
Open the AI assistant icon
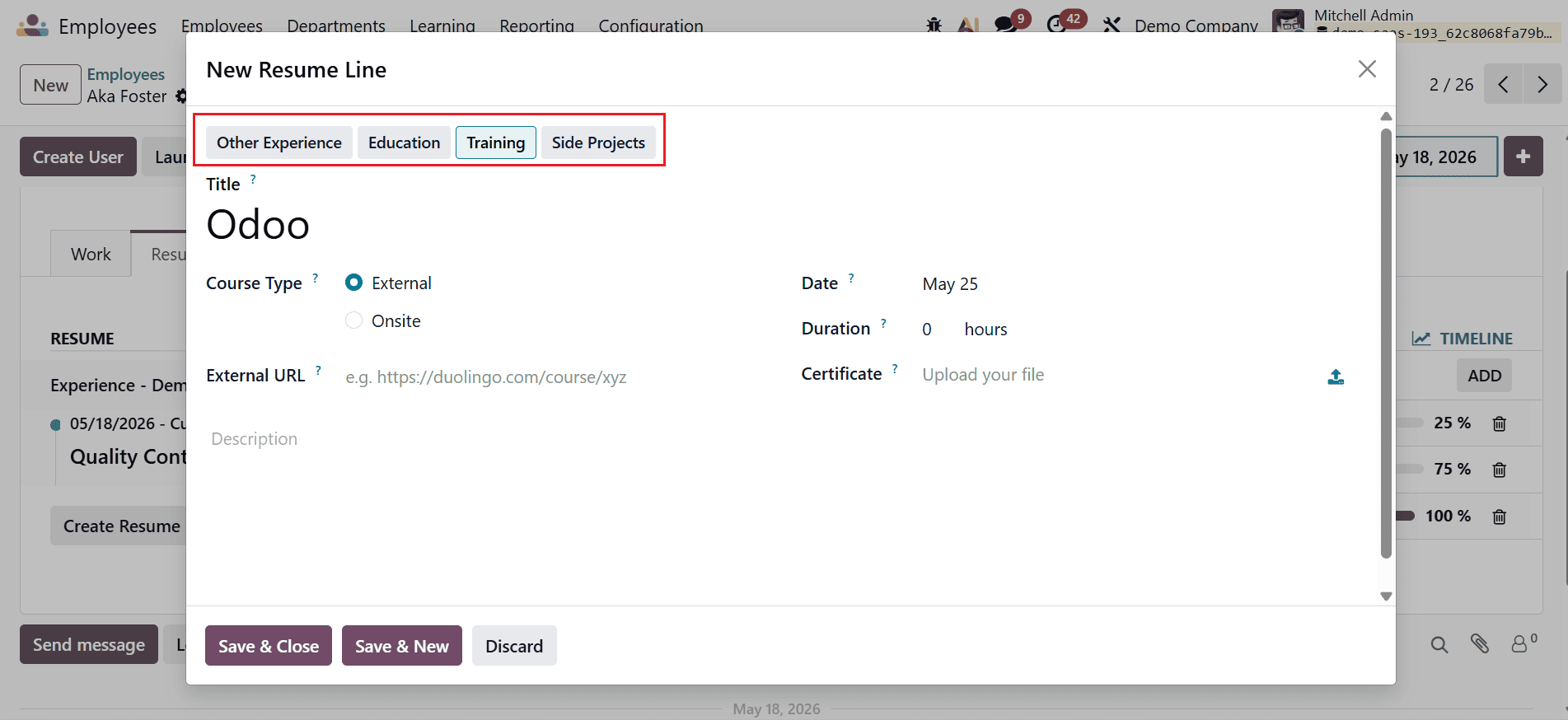pos(968,25)
